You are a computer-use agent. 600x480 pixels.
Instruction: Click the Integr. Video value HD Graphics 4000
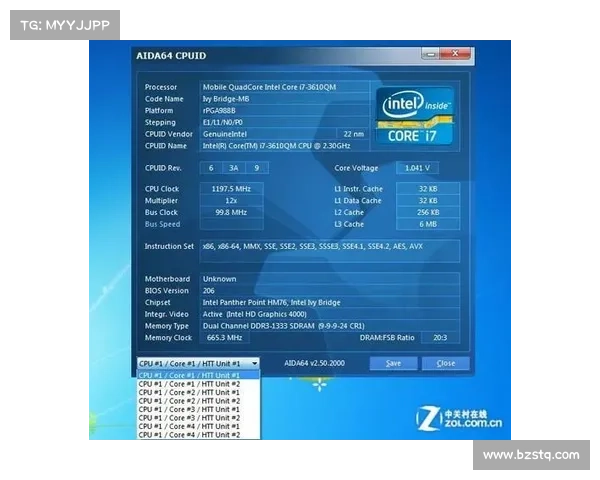[x=329, y=314]
